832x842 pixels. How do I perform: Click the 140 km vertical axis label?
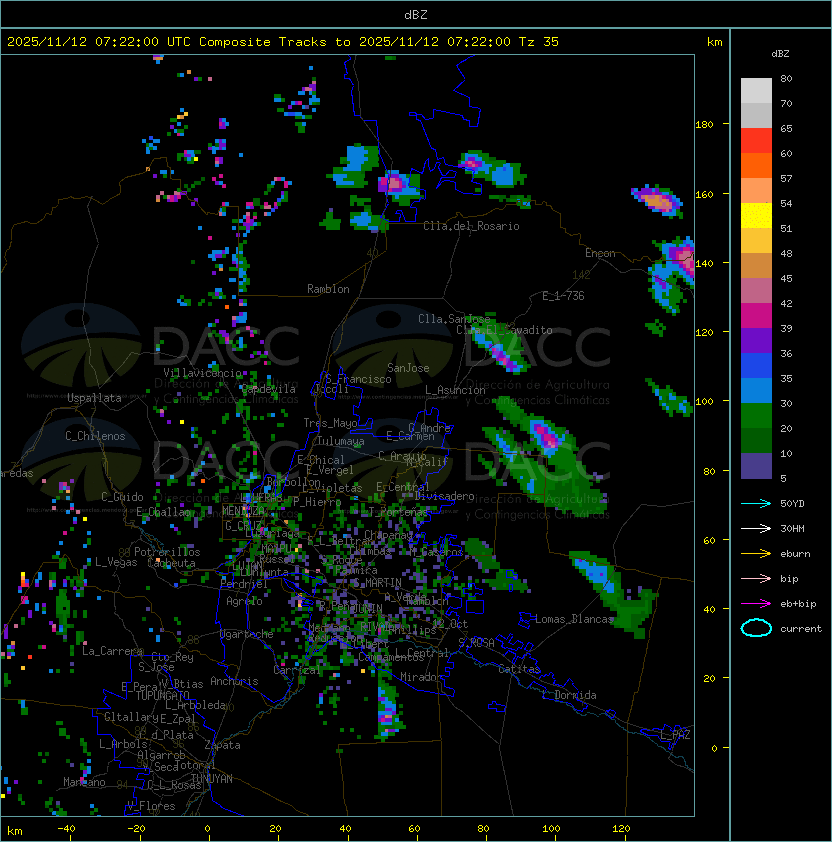[704, 263]
